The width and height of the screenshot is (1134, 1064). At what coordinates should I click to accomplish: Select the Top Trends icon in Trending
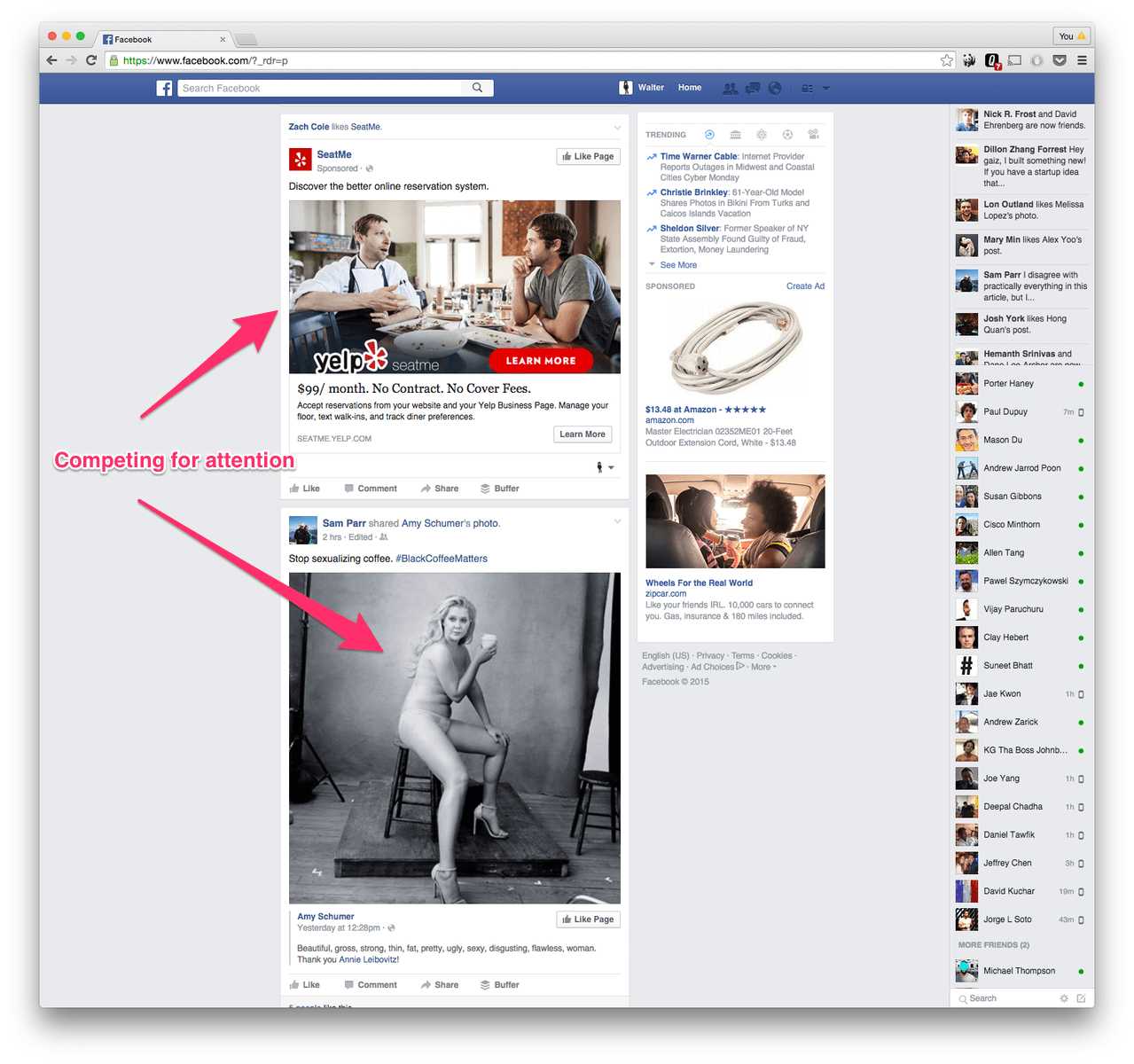click(x=709, y=135)
